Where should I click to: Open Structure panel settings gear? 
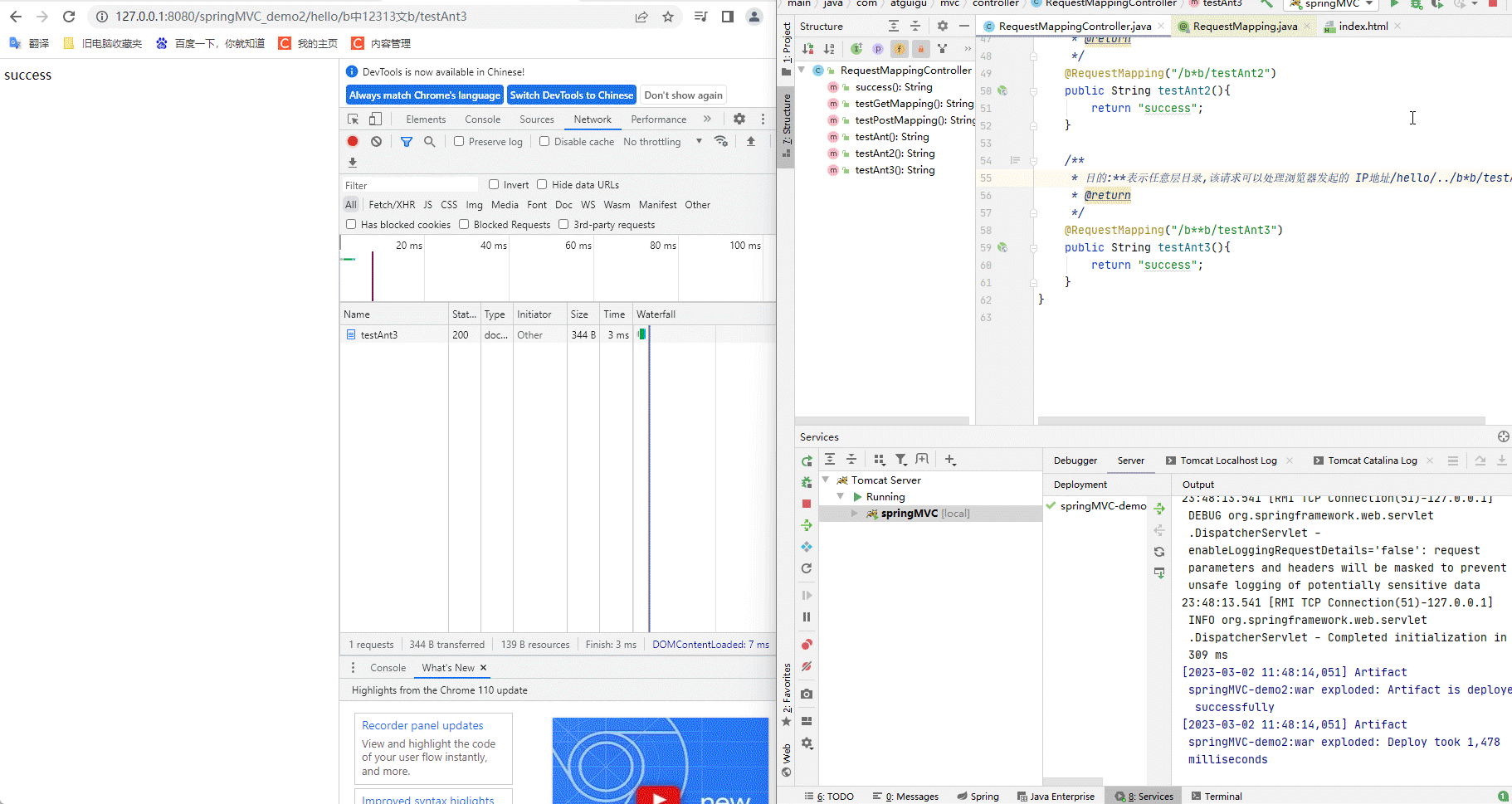tap(943, 27)
